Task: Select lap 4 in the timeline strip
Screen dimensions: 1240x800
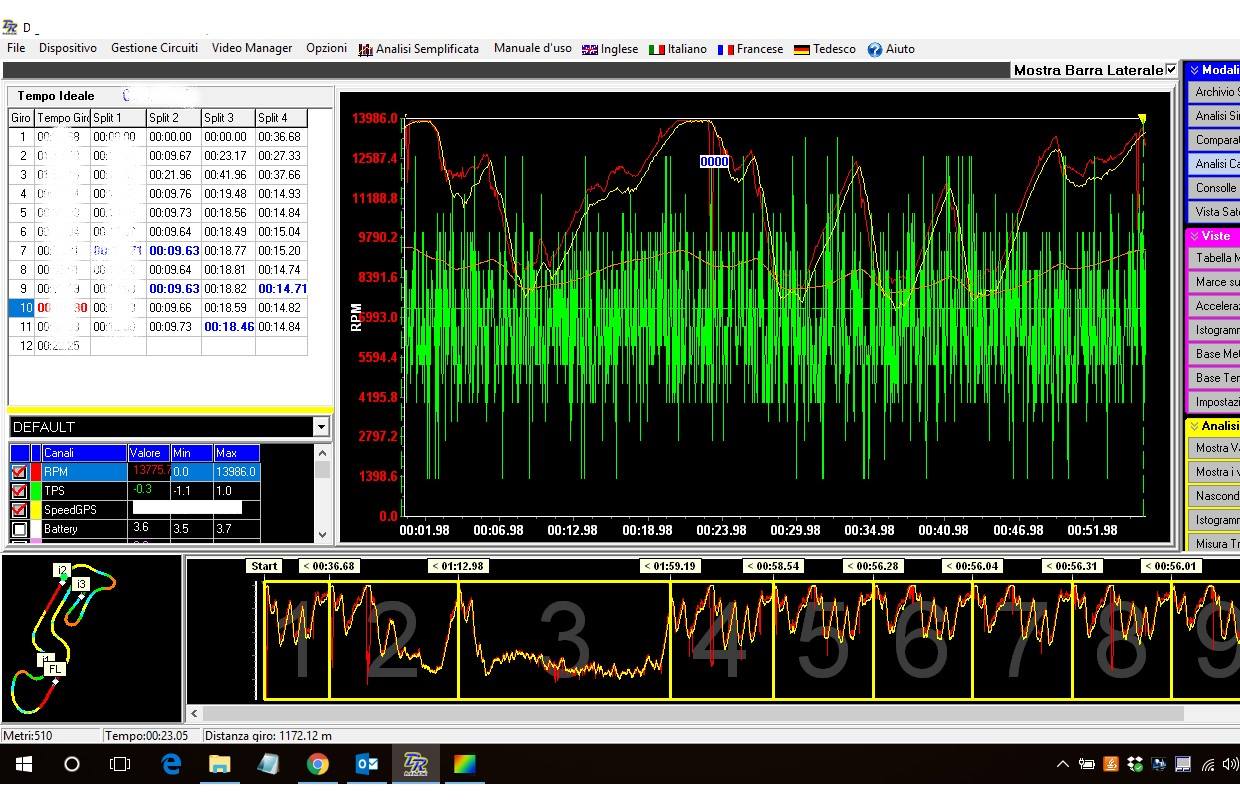Action: pyautogui.click(x=720, y=640)
